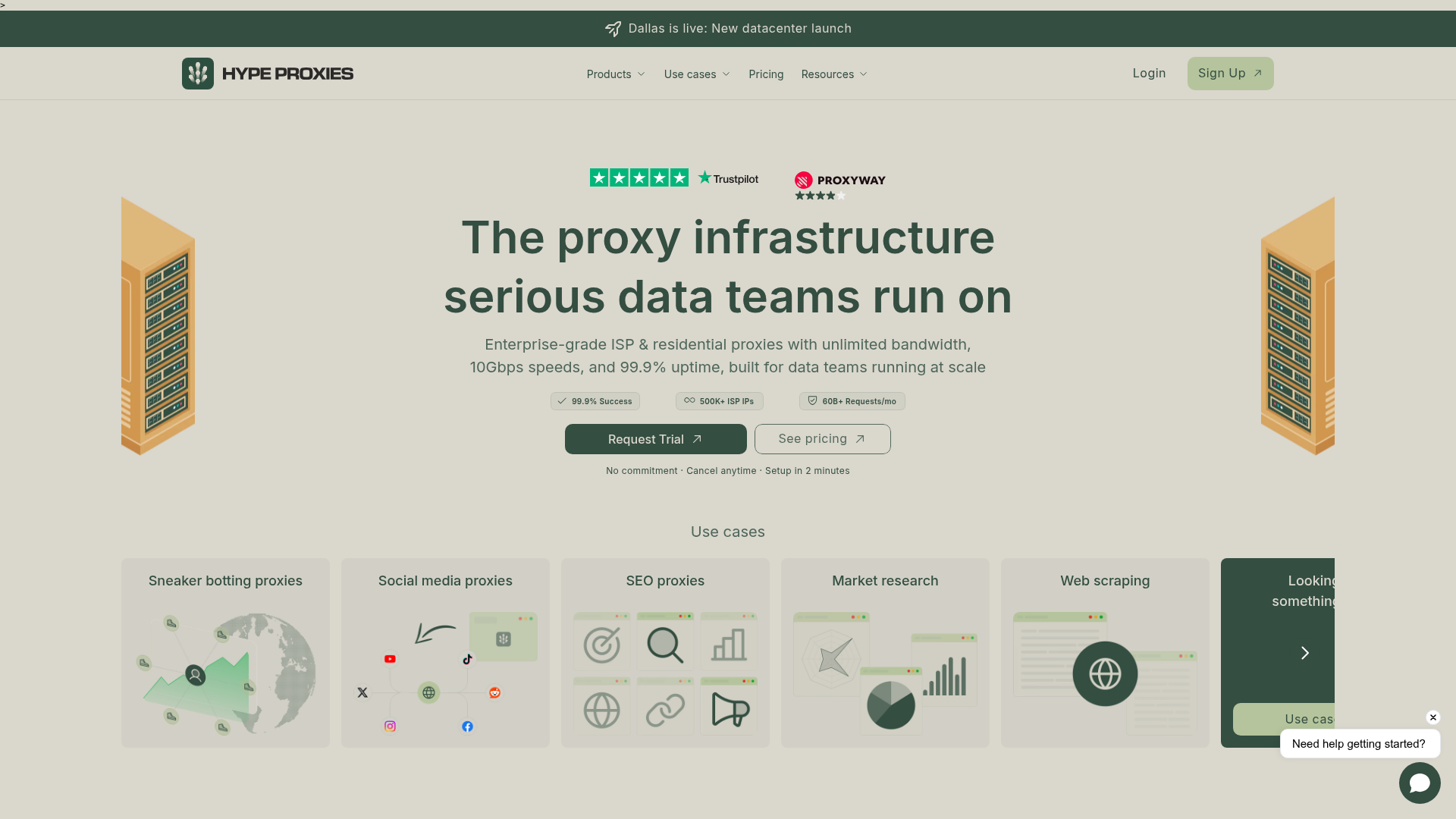This screenshot has width=1456, height=819.
Task: Click the Login link
Action: tap(1149, 74)
